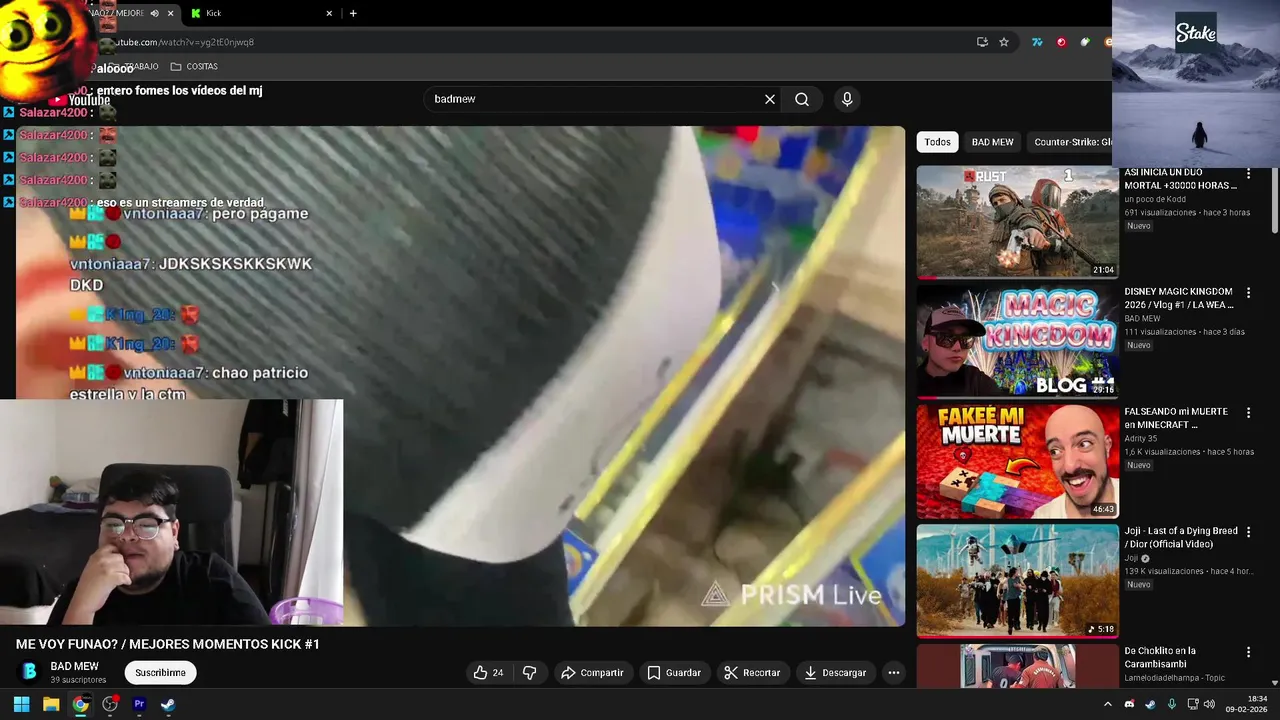The height and width of the screenshot is (720, 1280).
Task: Open File Explorer from the taskbar
Action: click(x=51, y=704)
